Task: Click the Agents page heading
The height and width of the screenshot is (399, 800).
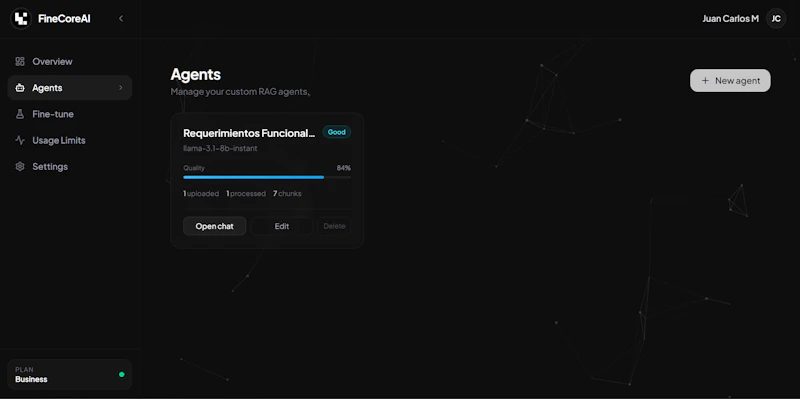Action: click(195, 74)
